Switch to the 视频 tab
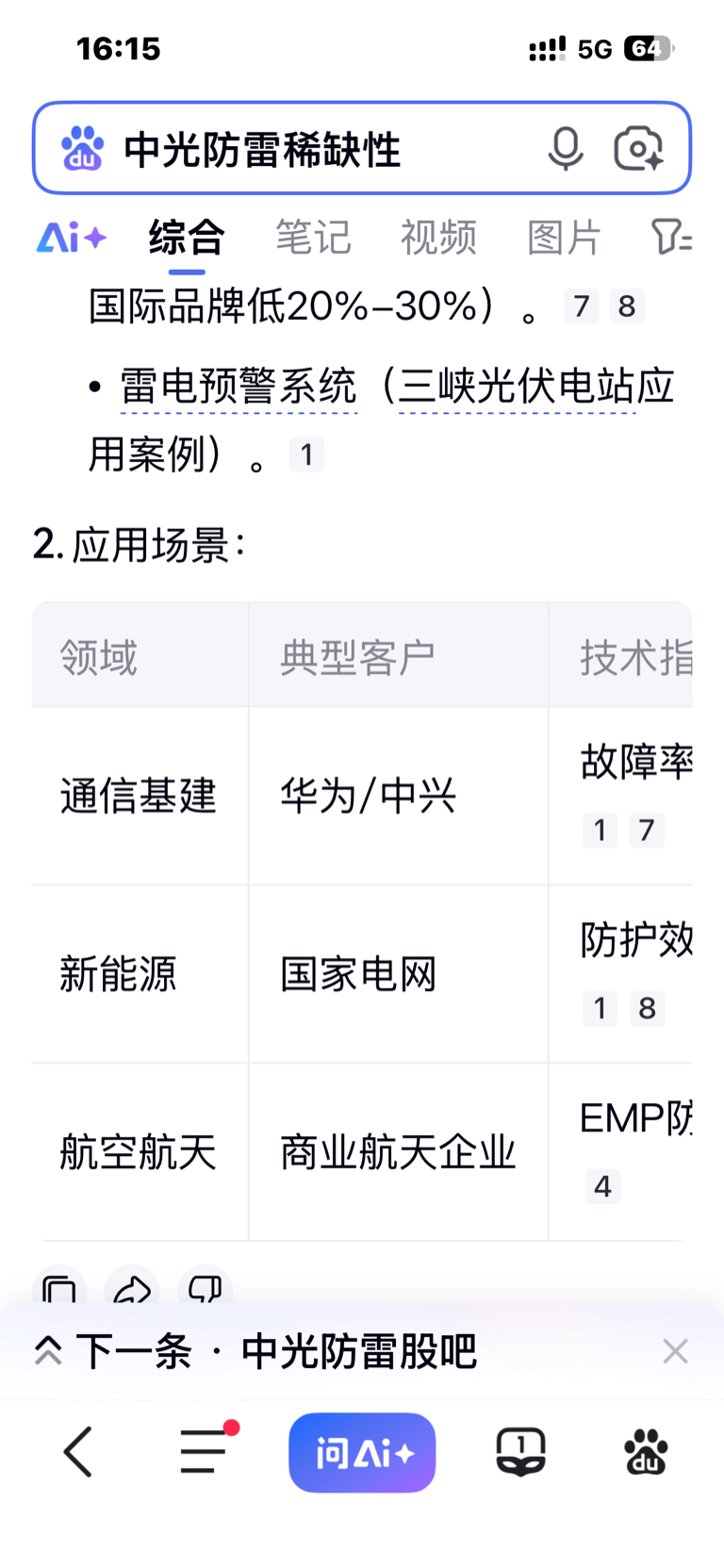 438,238
